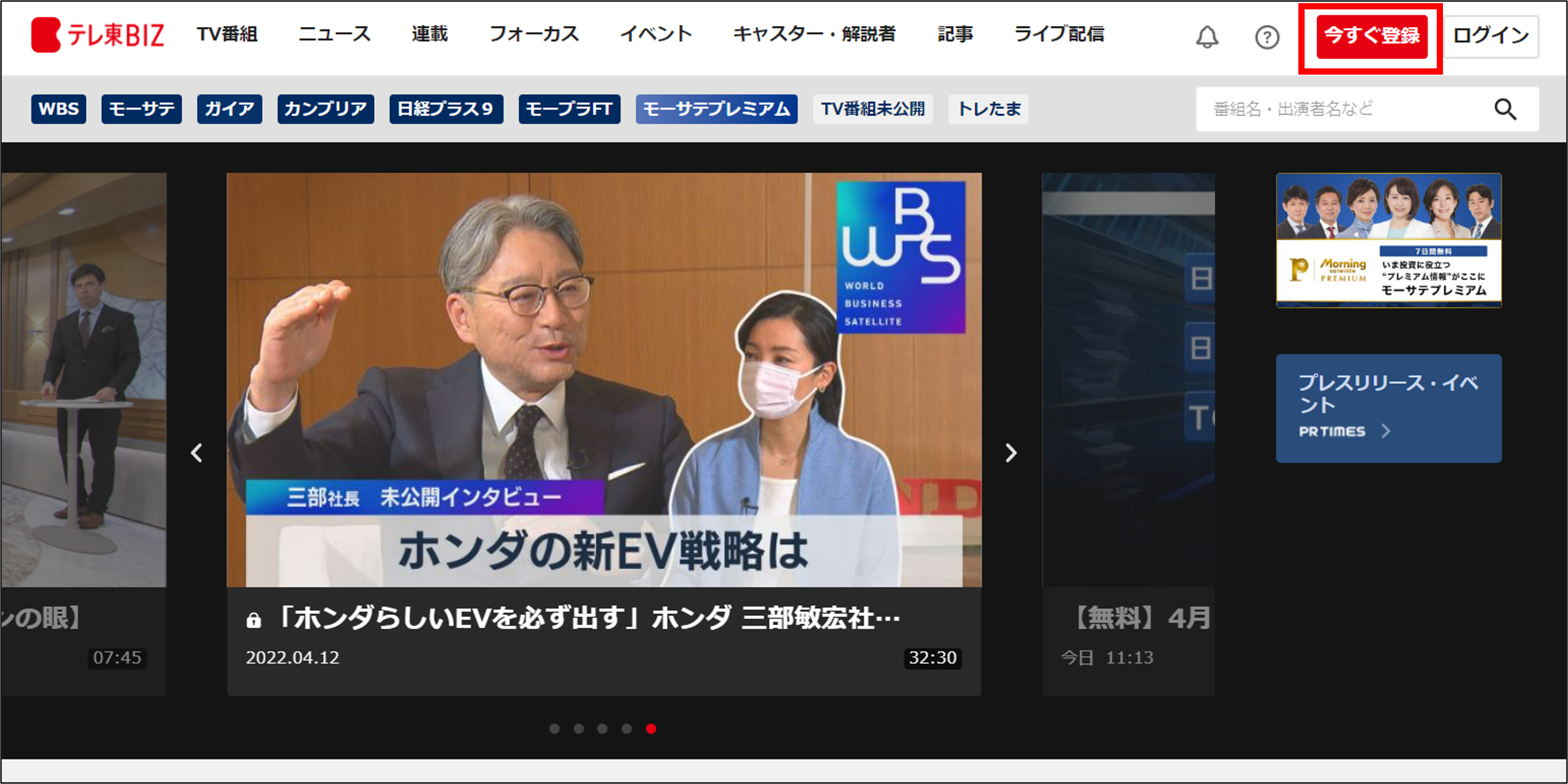This screenshot has height=784, width=1568.
Task: Select the first carousel dot
Action: [x=554, y=729]
